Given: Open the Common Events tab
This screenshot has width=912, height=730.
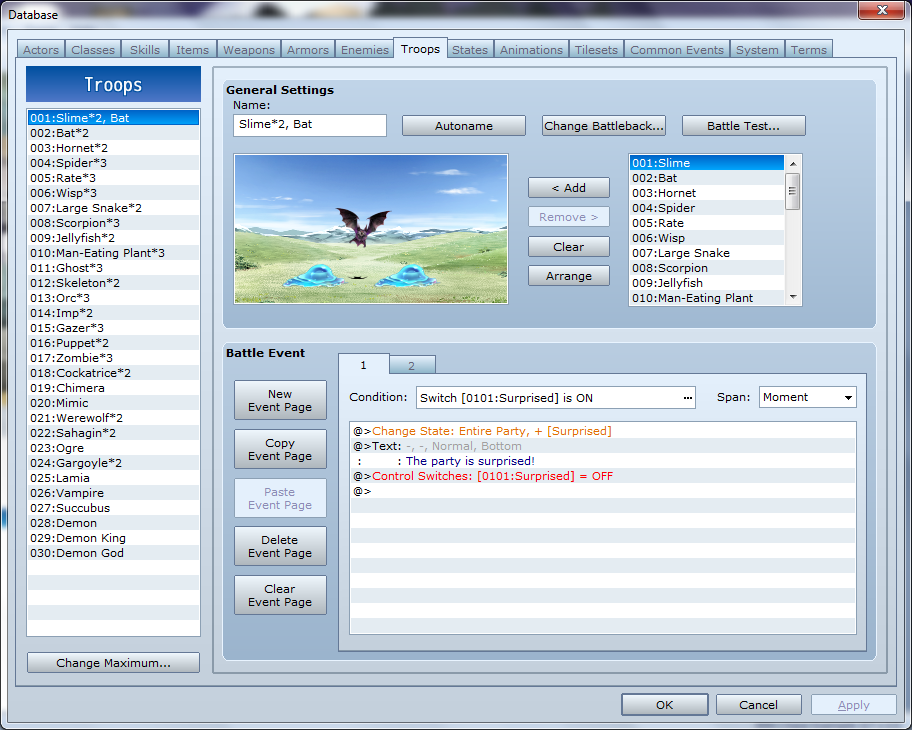Looking at the screenshot, I should [676, 50].
